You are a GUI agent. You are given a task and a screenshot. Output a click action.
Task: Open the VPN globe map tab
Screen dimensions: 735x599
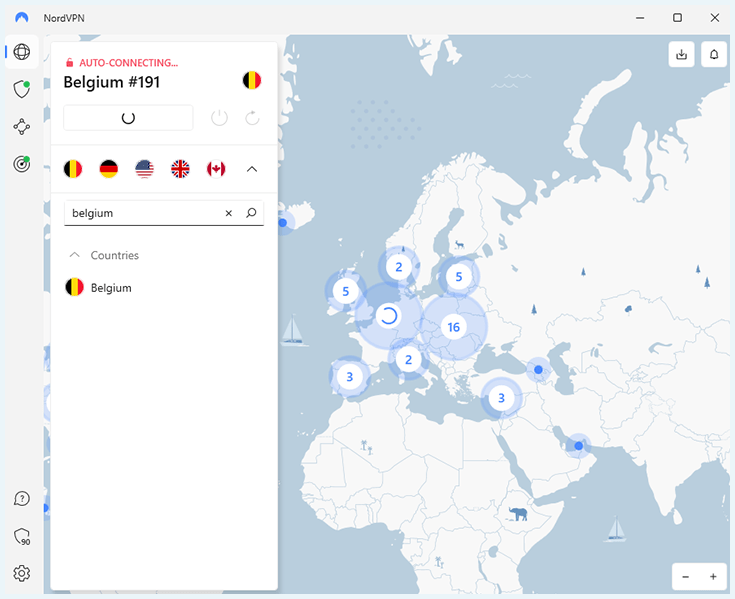tap(22, 52)
